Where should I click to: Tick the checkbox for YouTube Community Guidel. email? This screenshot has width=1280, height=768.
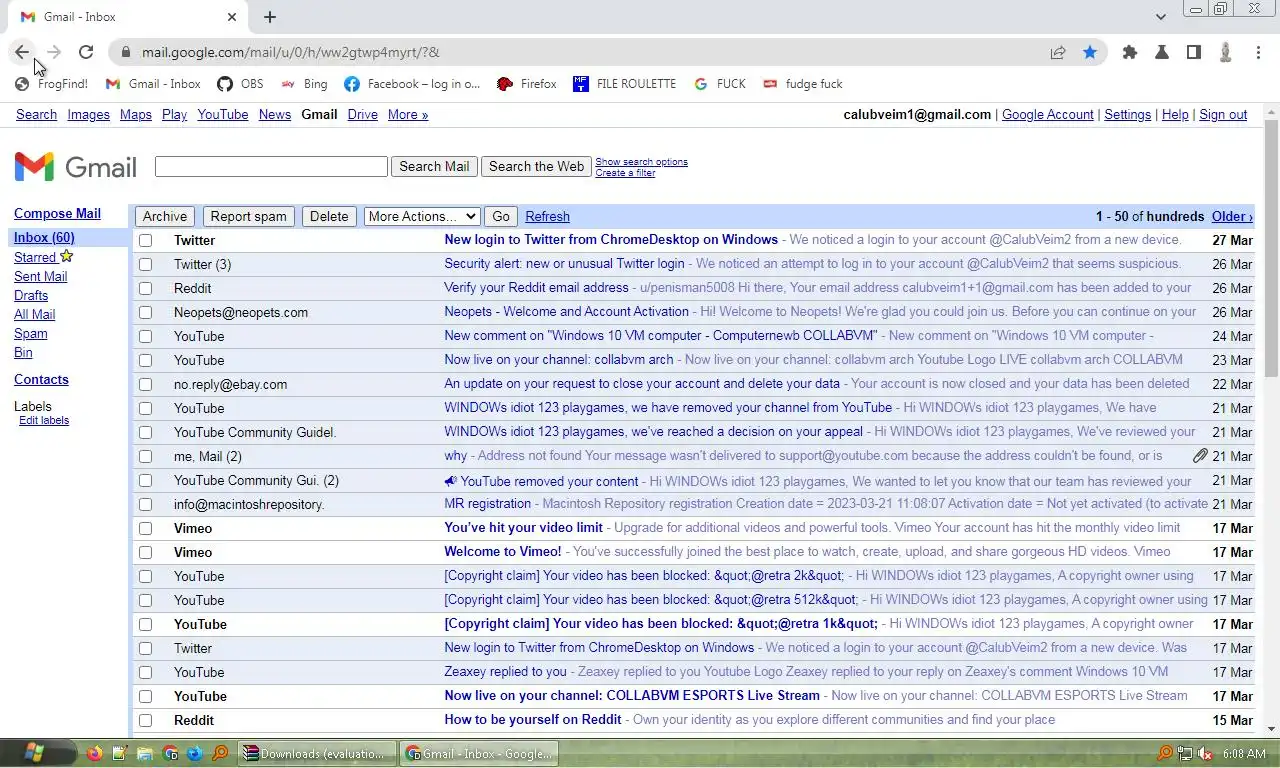(x=146, y=432)
